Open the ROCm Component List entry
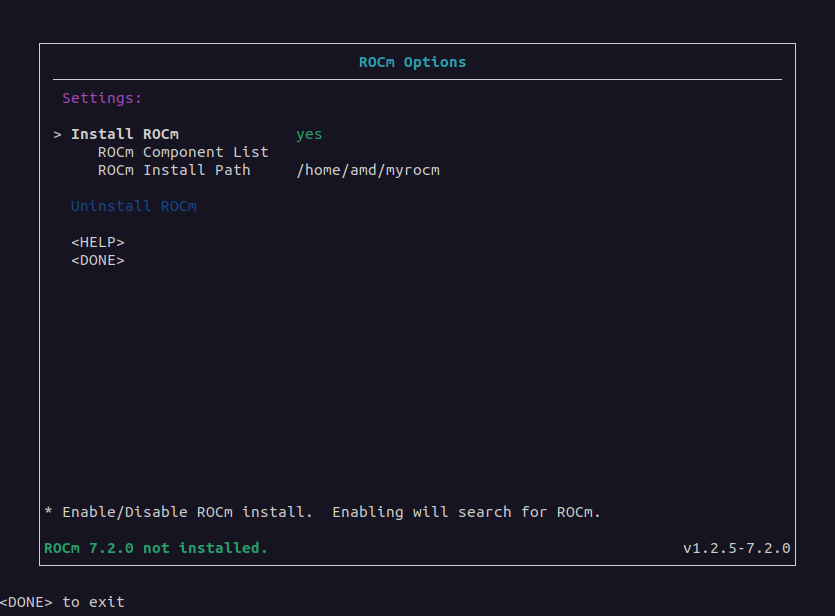The width and height of the screenshot is (835, 616). [x=183, y=152]
